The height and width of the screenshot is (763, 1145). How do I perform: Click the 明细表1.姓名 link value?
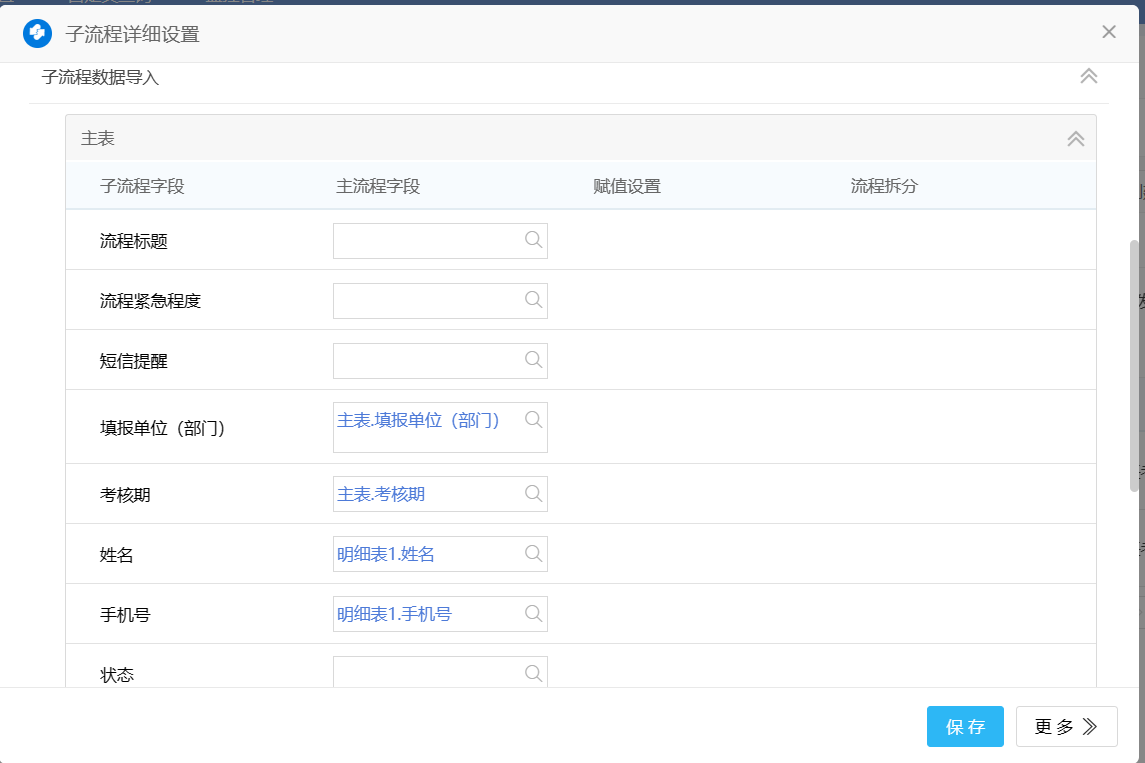click(386, 554)
